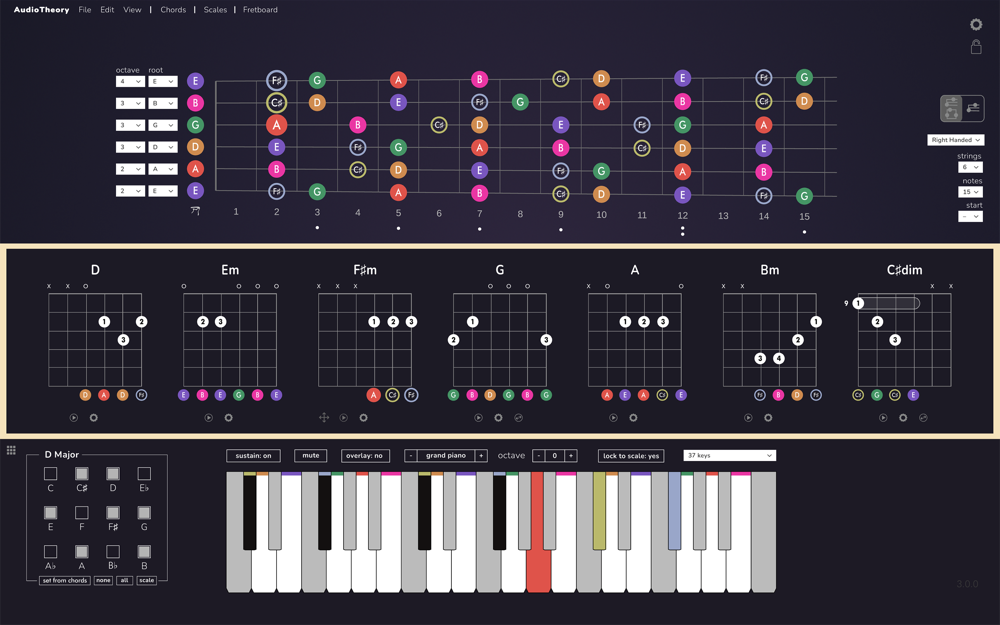Click the all notes button
Viewport: 1000px width, 625px height.
[124, 580]
